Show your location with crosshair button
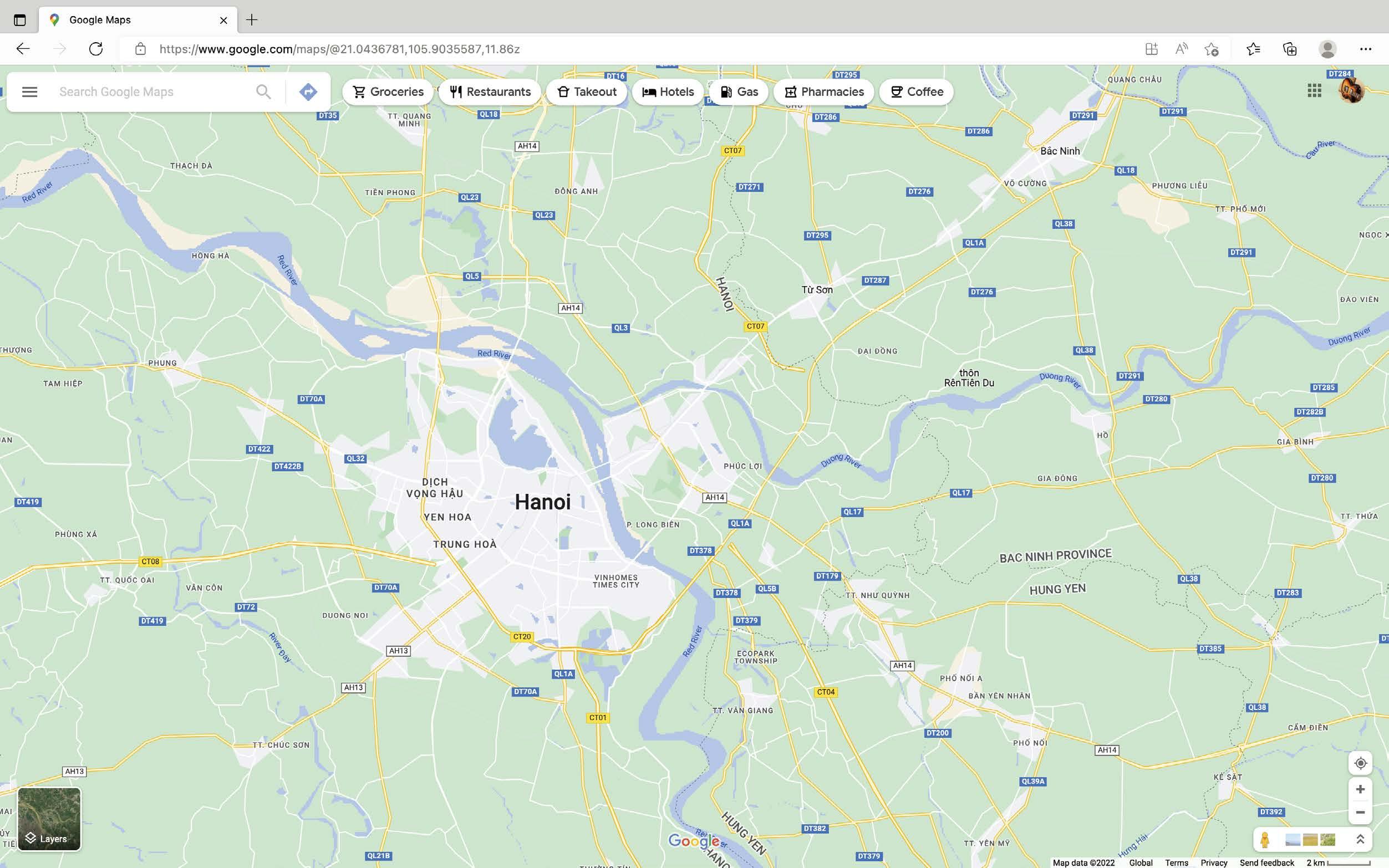Image resolution: width=1389 pixels, height=868 pixels. coord(1360,763)
